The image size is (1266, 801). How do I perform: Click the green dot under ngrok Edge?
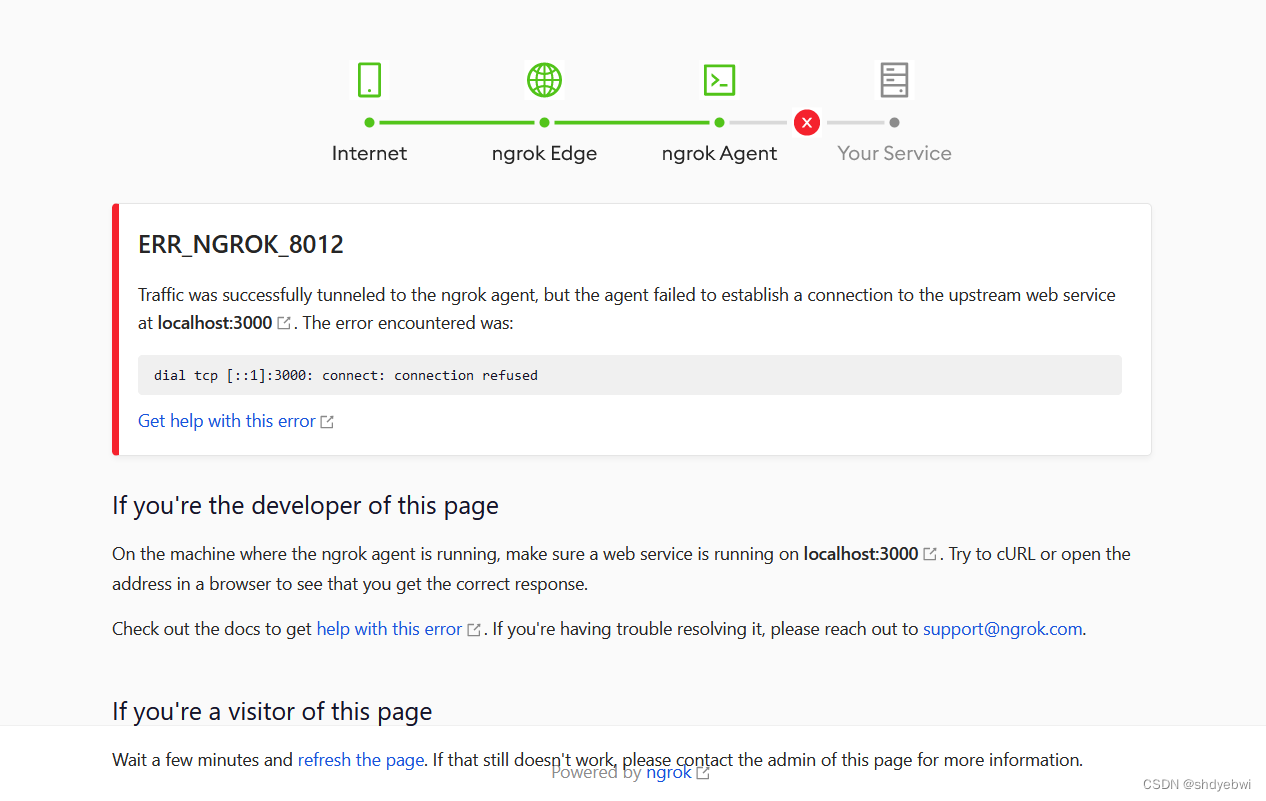tap(545, 123)
